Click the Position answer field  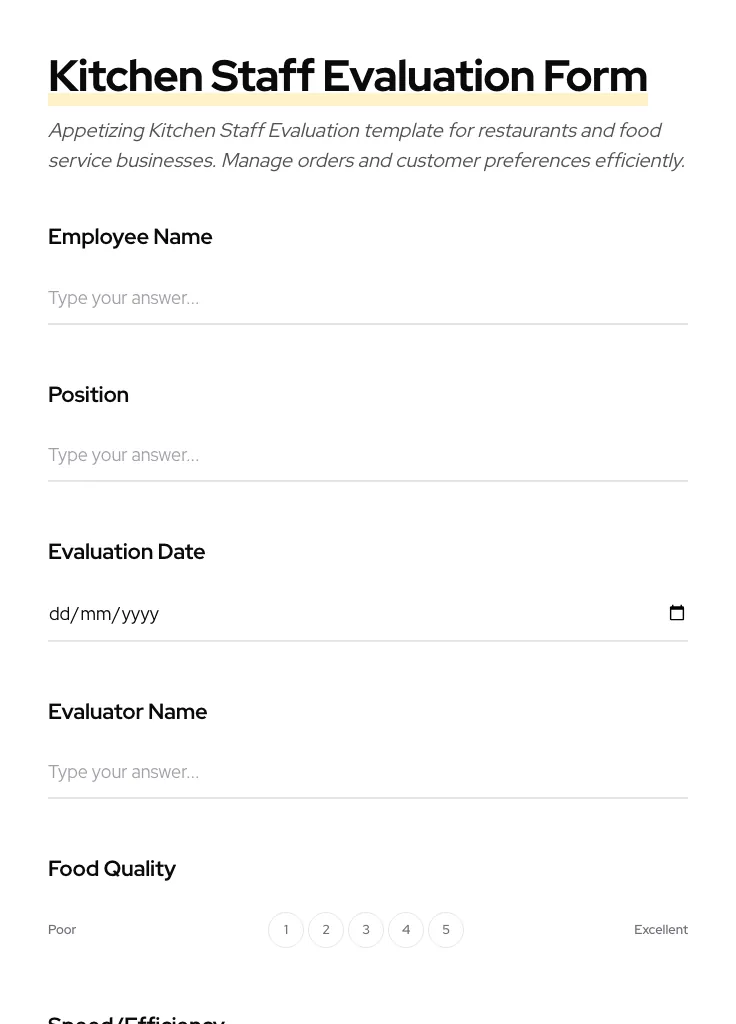[368, 455]
